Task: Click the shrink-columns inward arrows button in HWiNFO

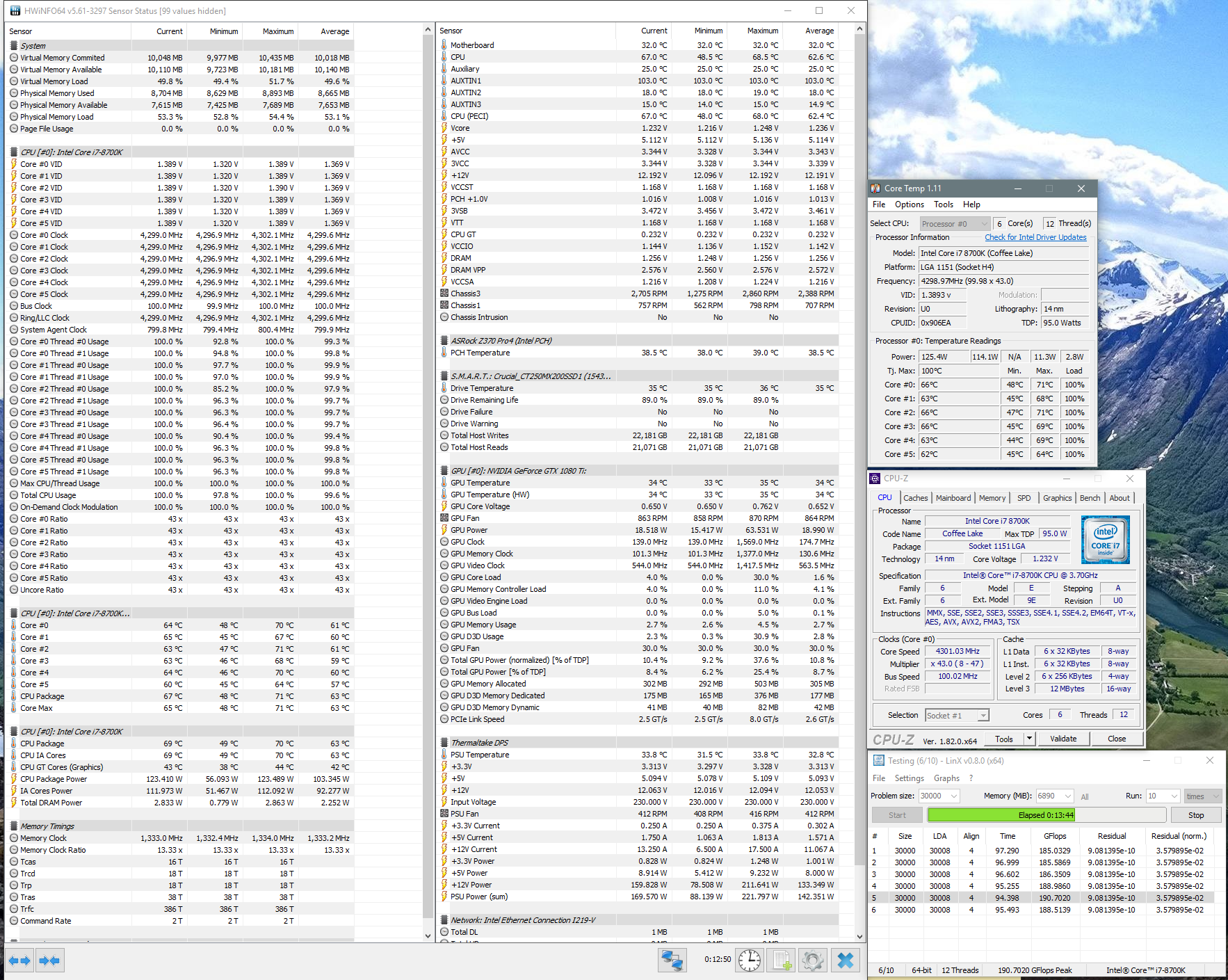Action: click(49, 961)
